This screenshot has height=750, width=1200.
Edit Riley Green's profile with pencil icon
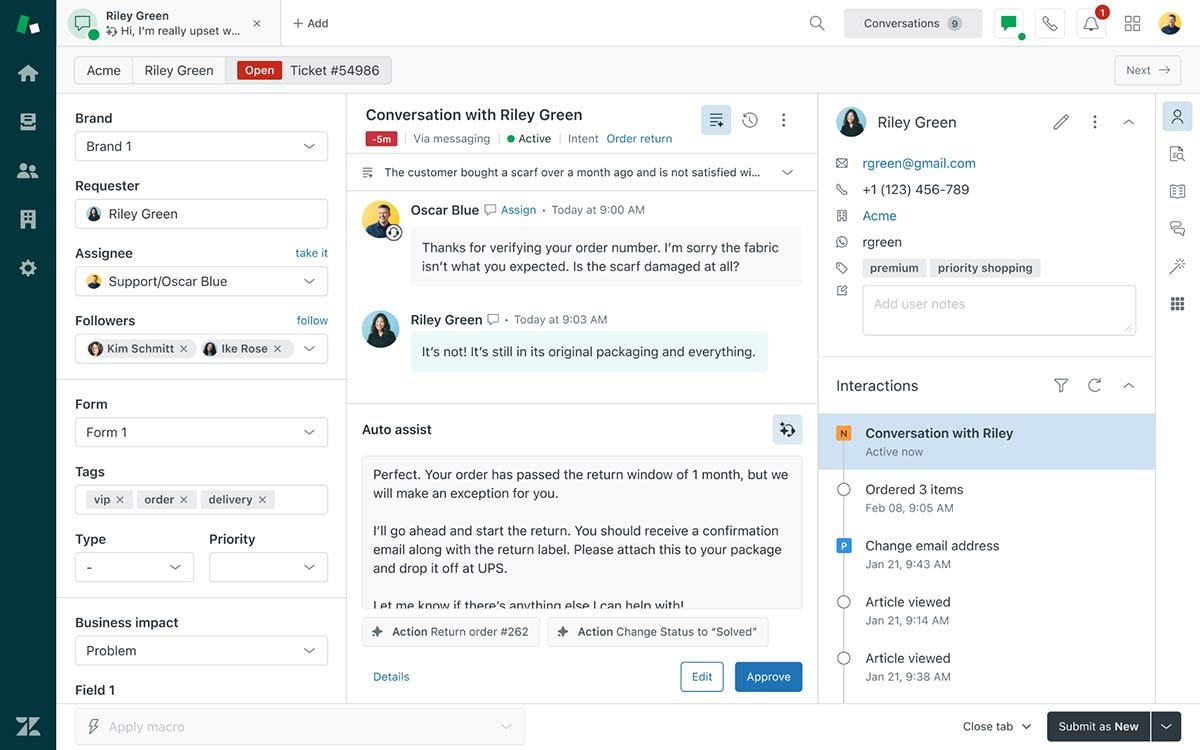point(1061,122)
